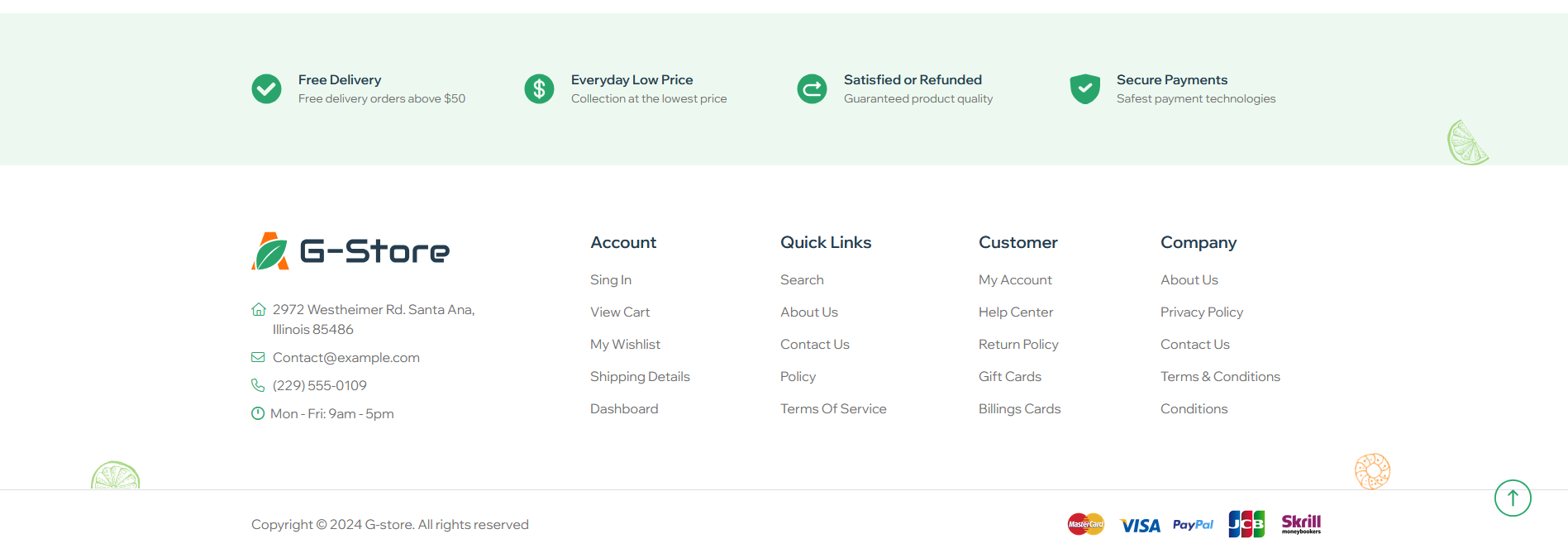Viewport: 1568px width, 553px height.
Task: Click the Secure Payments shield icon
Action: pos(1084,88)
